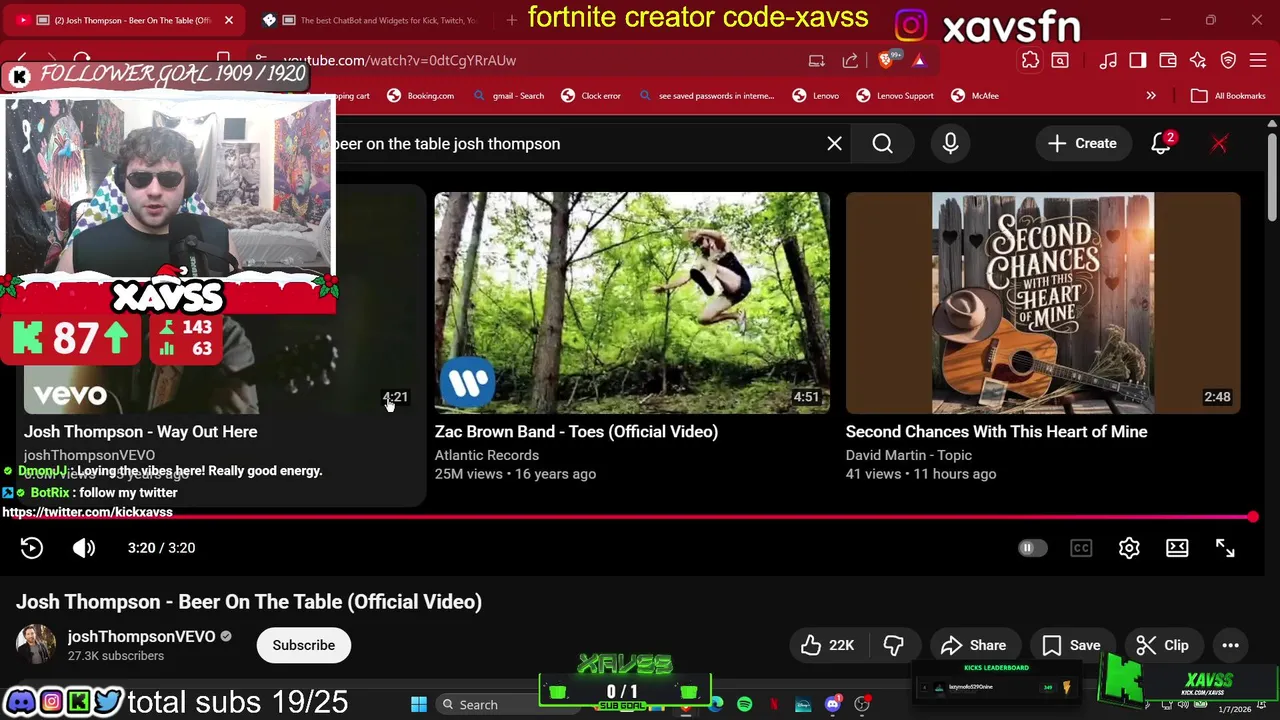Open joshThompsonVEVO channel name link
Image resolution: width=1280 pixels, height=720 pixels.
pos(141,636)
